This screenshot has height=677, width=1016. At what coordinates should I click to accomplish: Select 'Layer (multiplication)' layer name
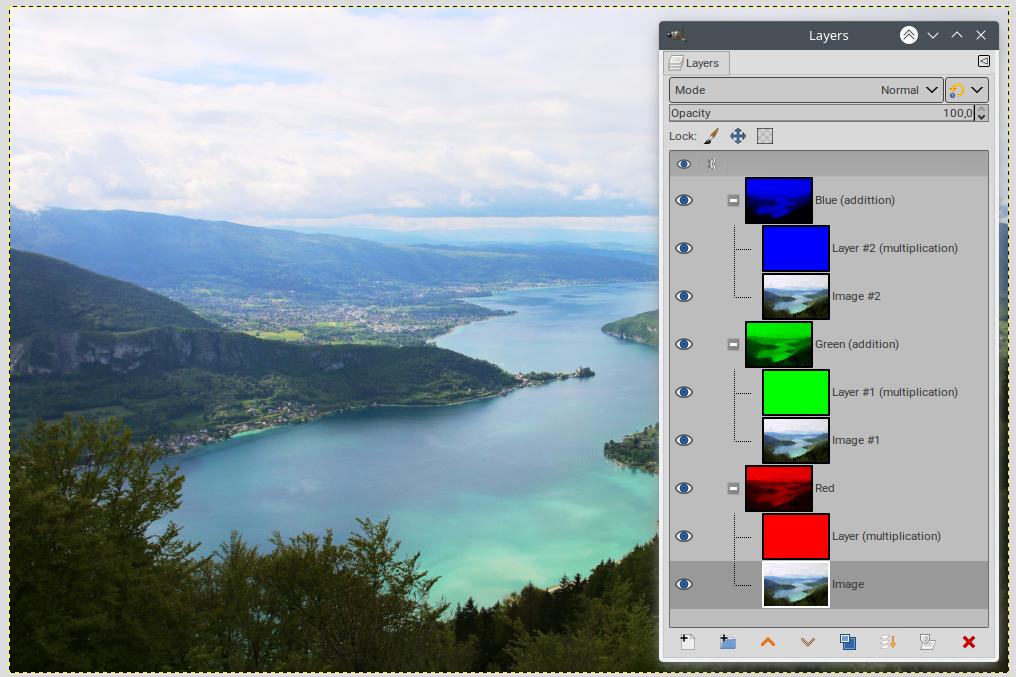point(886,536)
